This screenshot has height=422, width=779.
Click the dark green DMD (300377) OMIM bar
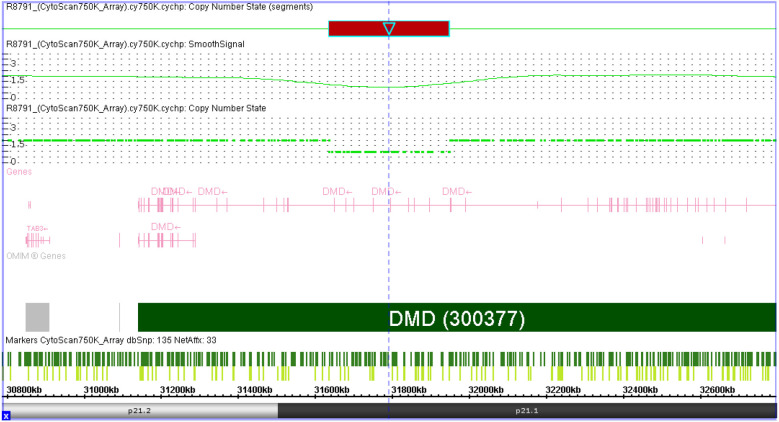(x=457, y=317)
